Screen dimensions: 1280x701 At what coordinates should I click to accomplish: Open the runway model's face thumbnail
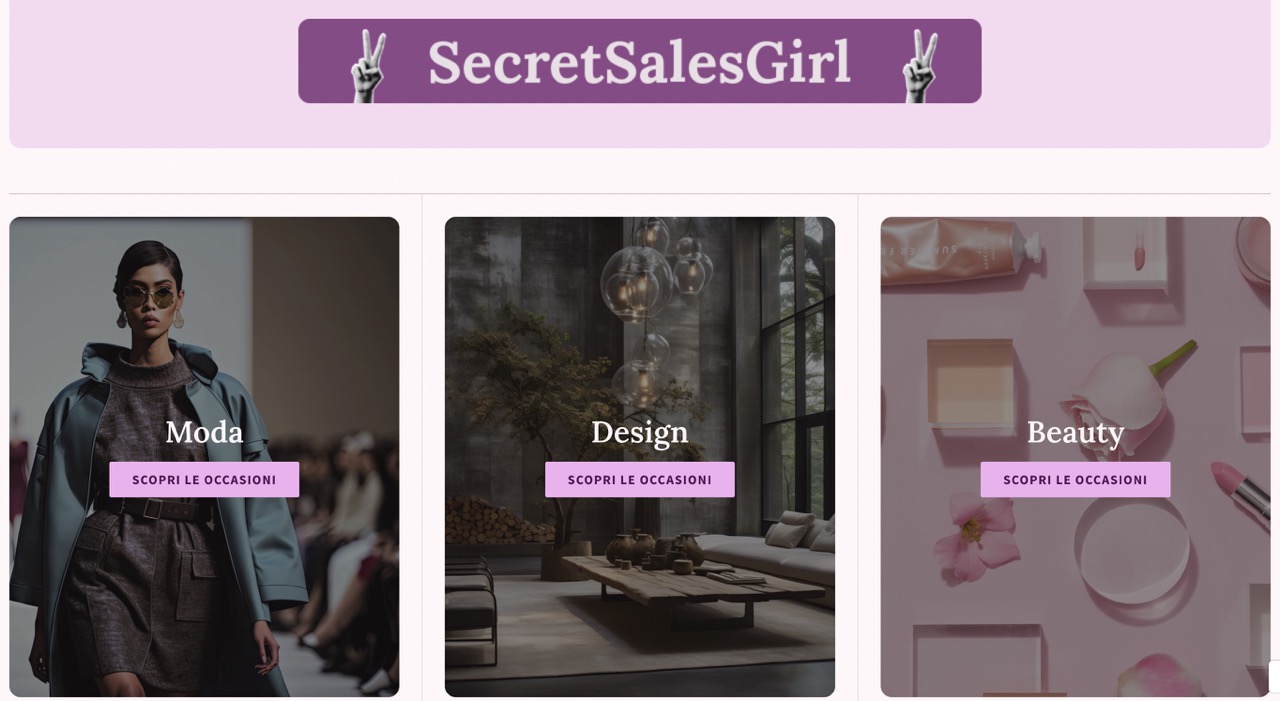click(x=150, y=295)
